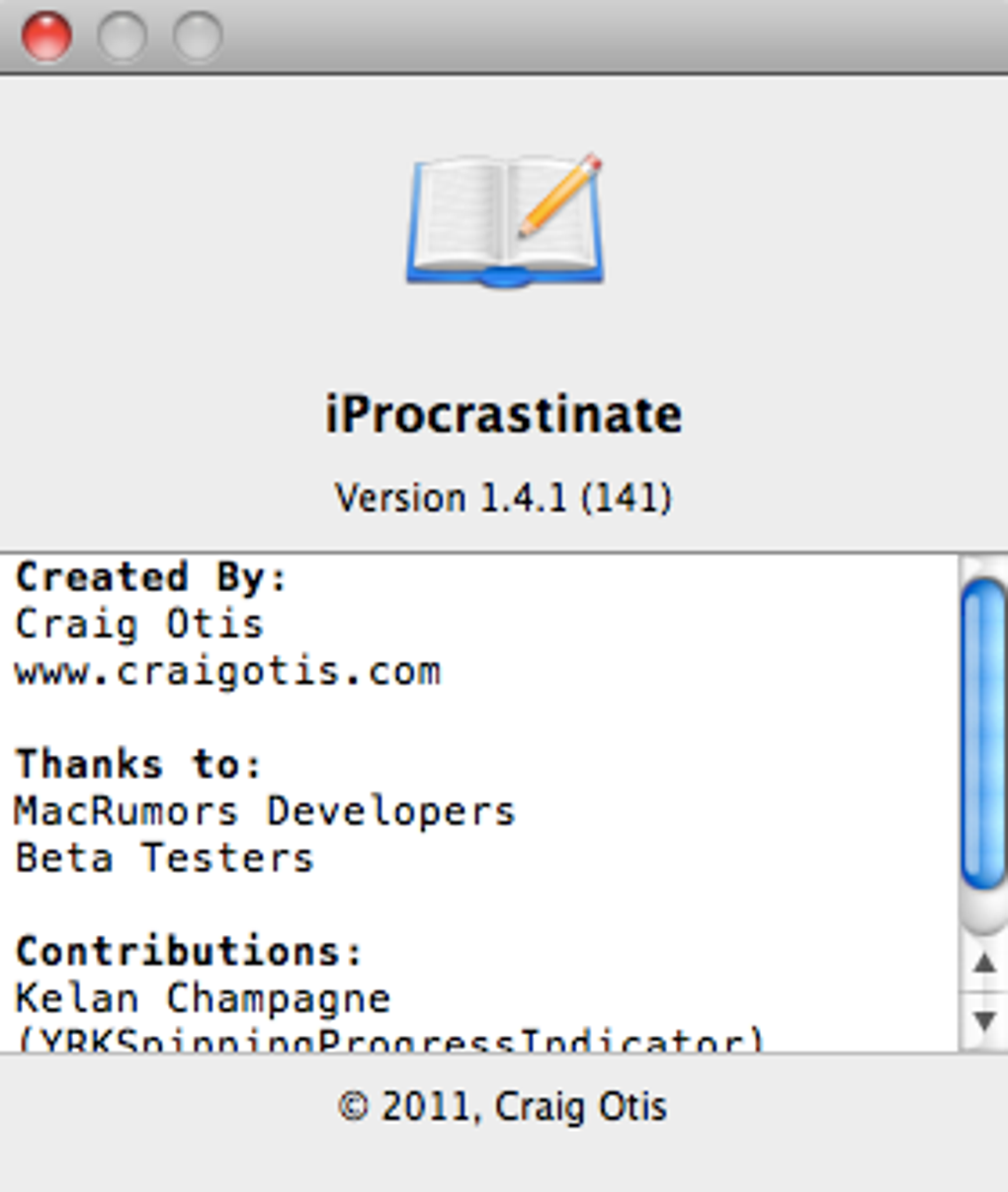Close the About window with red button

pyautogui.click(x=46, y=37)
